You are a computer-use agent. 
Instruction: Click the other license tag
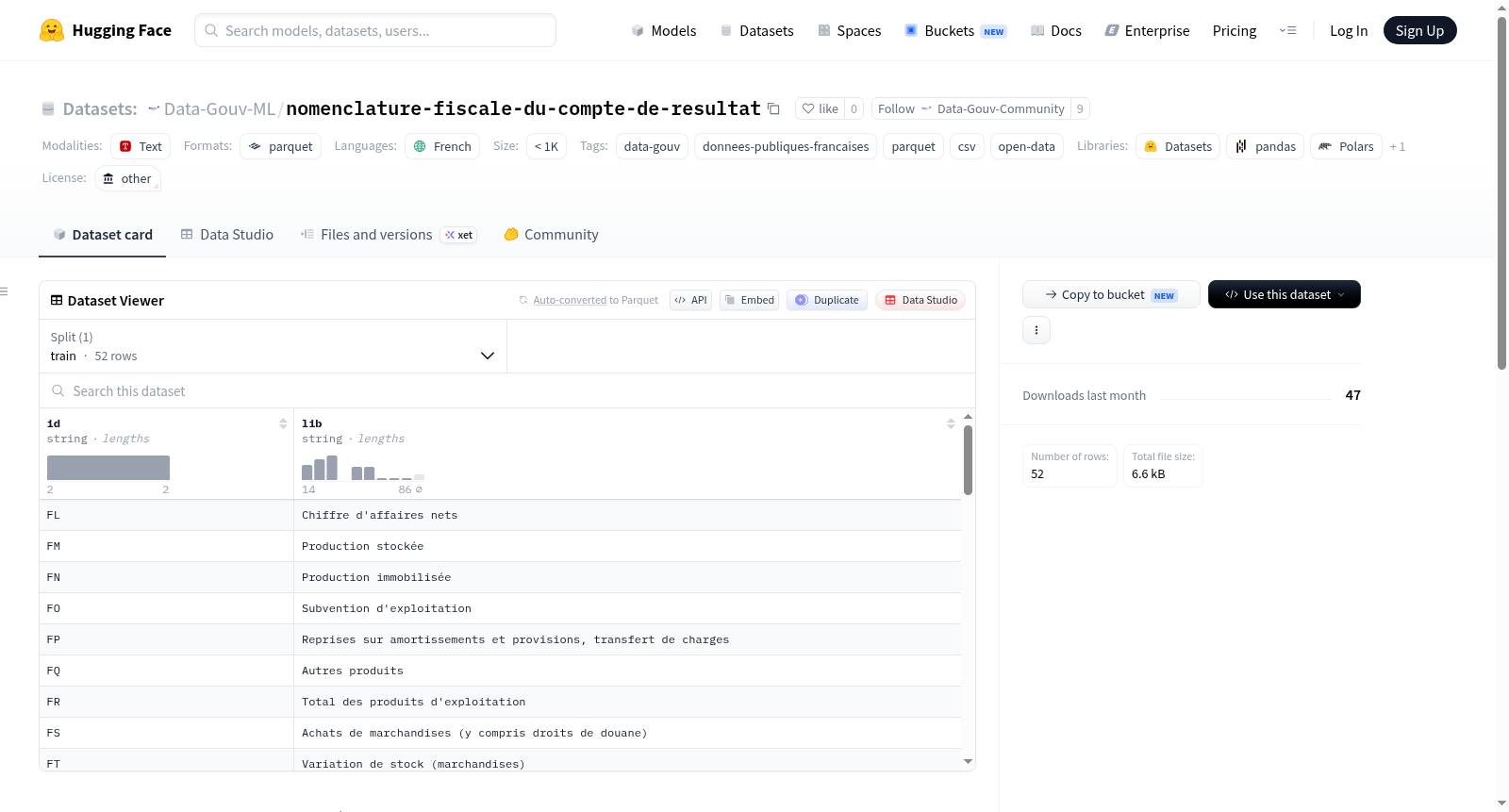[127, 178]
